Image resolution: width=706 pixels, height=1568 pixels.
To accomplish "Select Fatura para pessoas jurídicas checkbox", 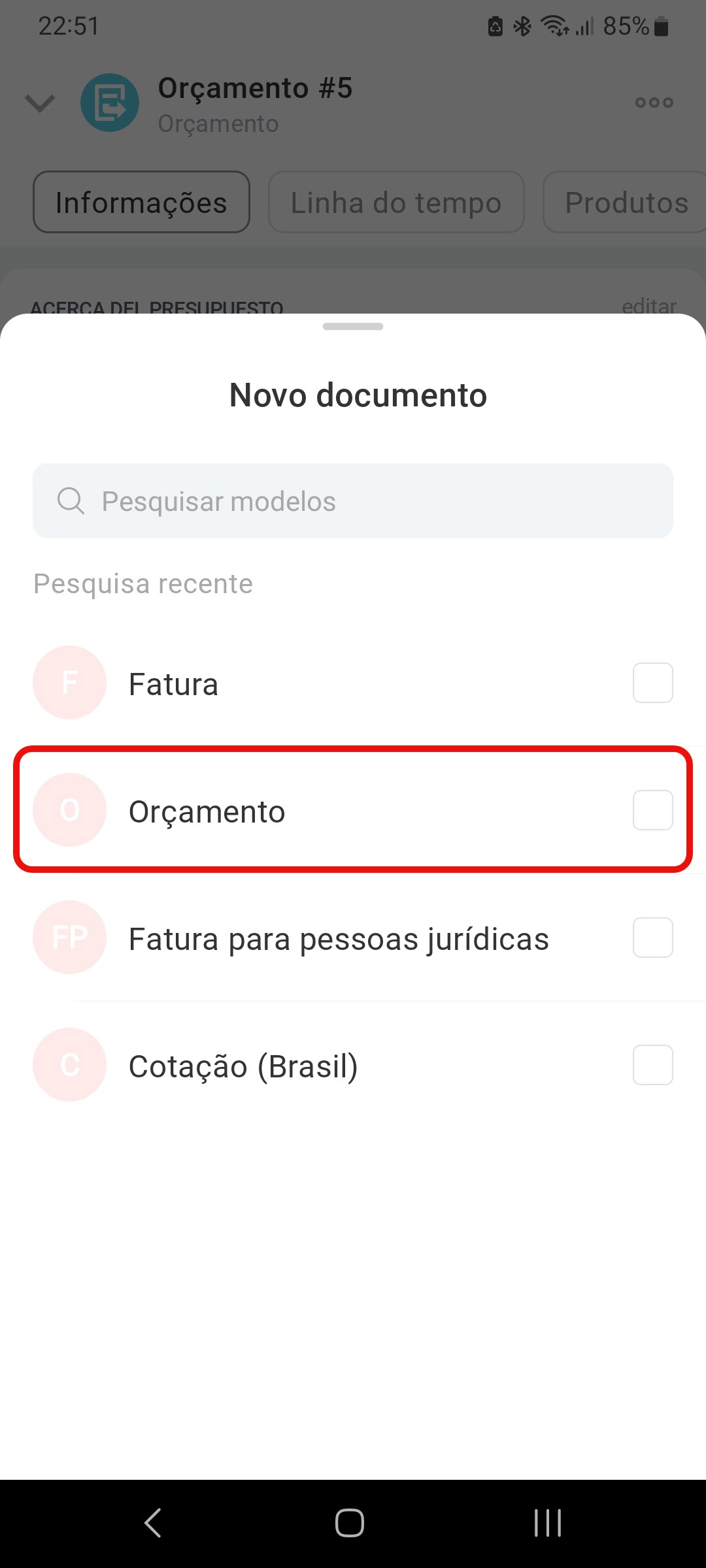I will pyautogui.click(x=652, y=938).
